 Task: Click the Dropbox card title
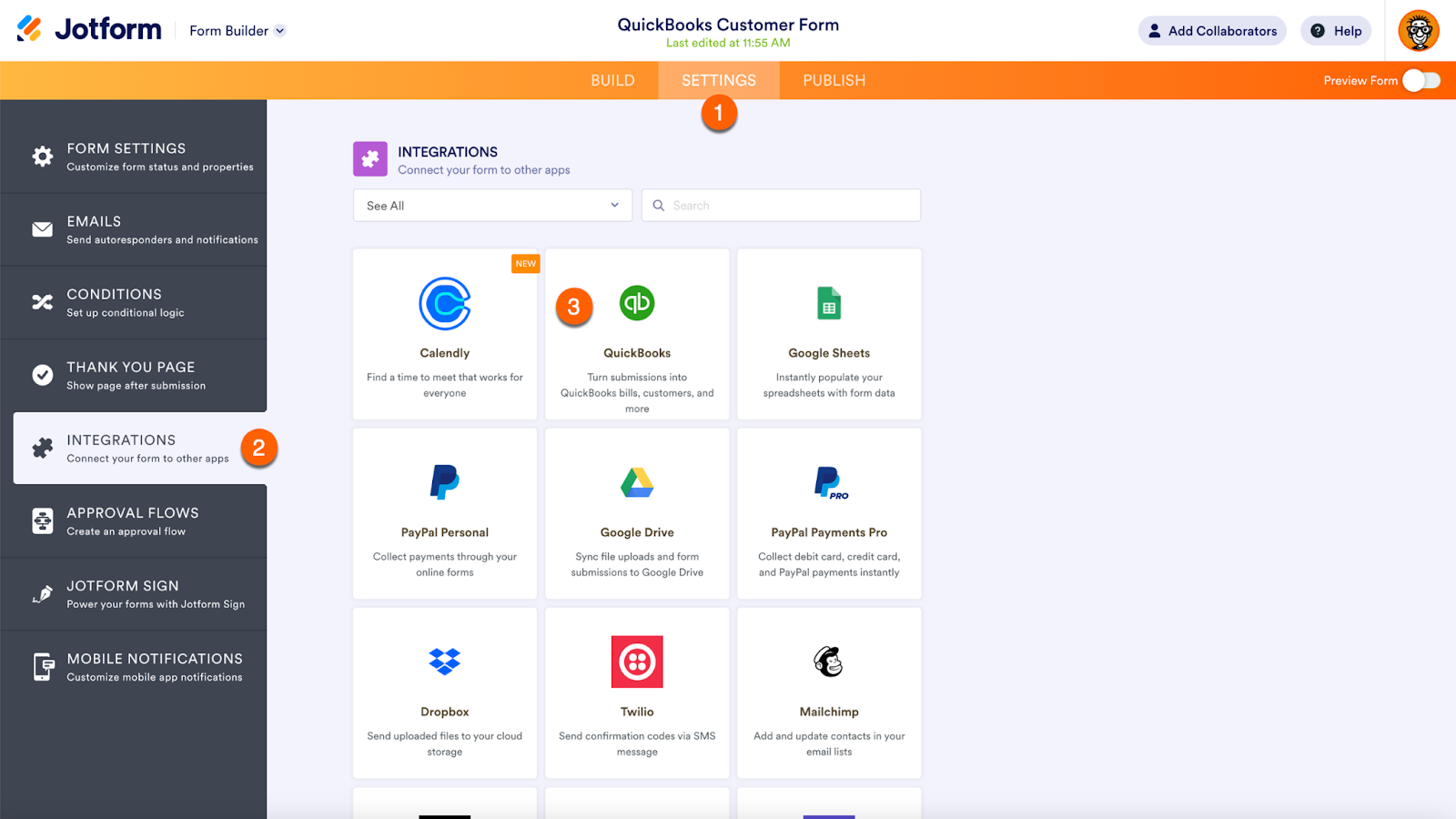click(445, 712)
